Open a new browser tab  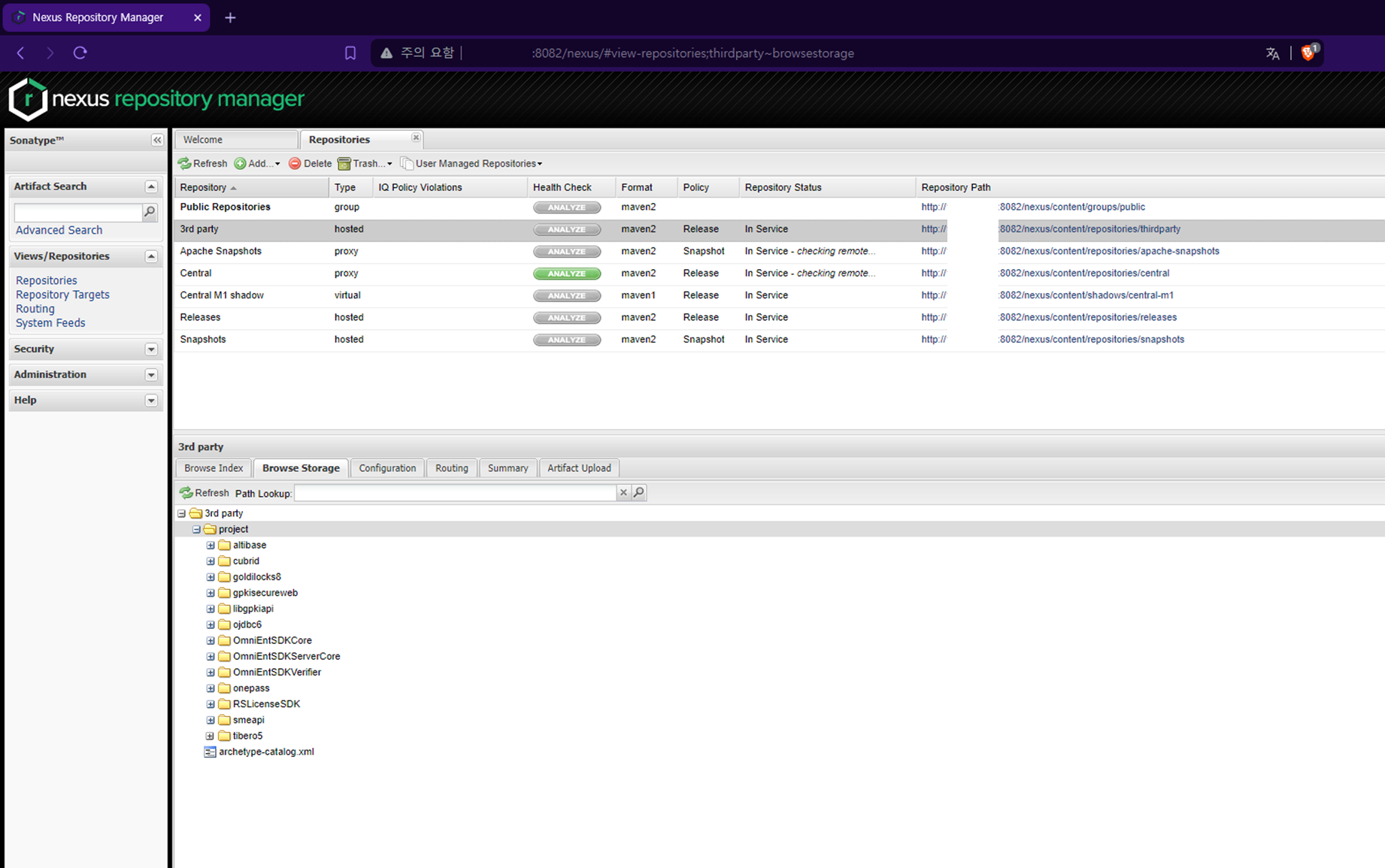[x=230, y=17]
